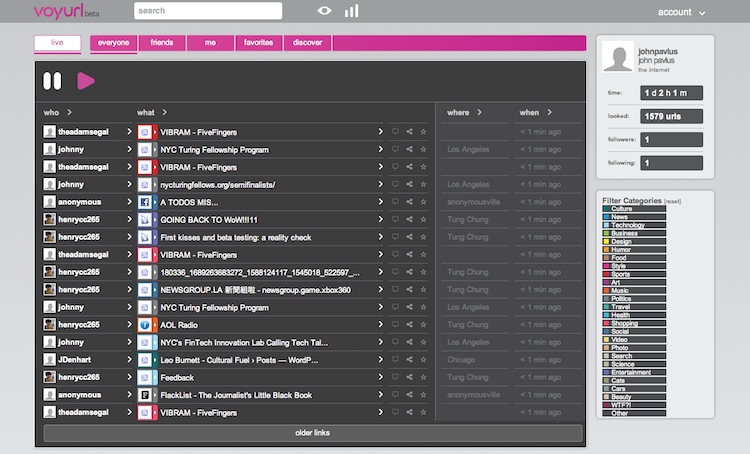Focus the search input field
The image size is (750, 454).
pos(208,11)
